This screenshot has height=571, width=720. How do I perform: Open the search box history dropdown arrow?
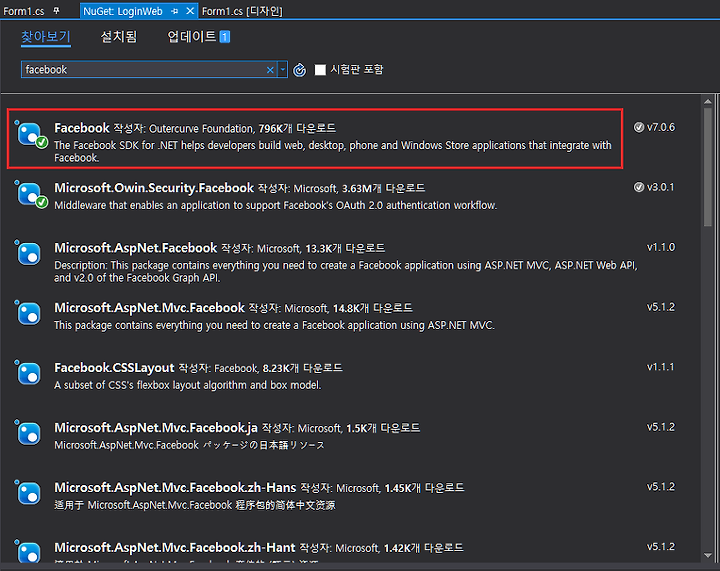283,70
